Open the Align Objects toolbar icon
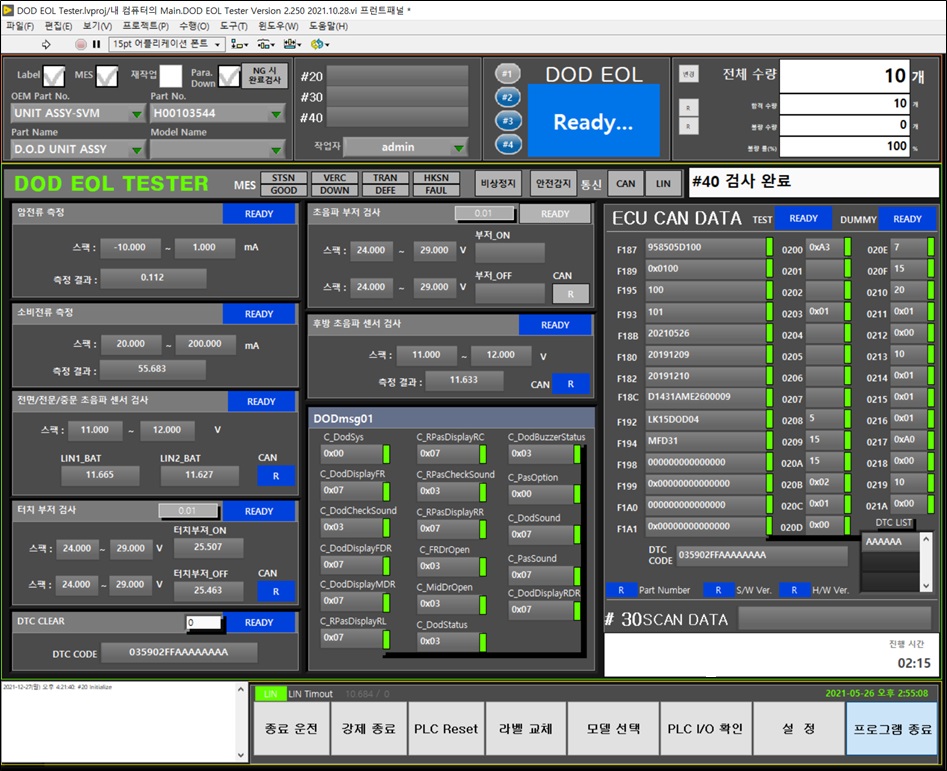Screen dimensions: 947x771 point(240,44)
